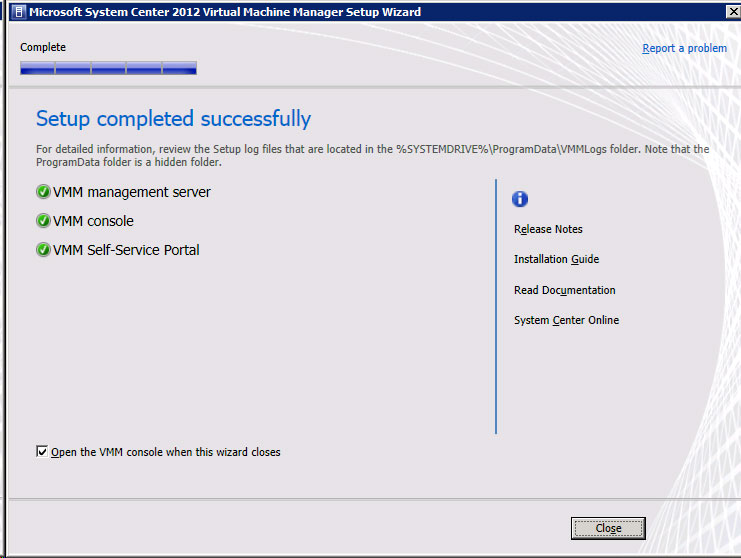Open the Installation Guide link
741x558 pixels.
click(556, 259)
